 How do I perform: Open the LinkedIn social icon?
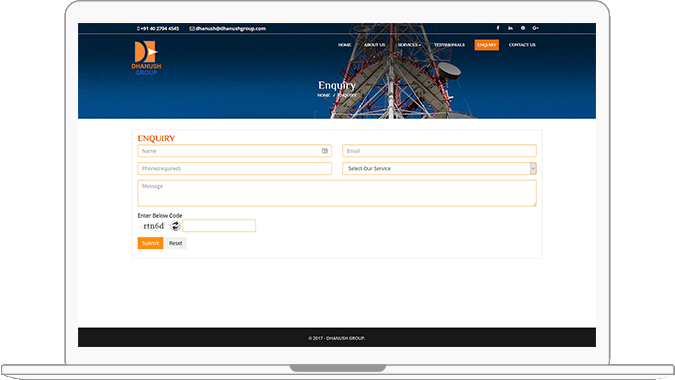(510, 28)
